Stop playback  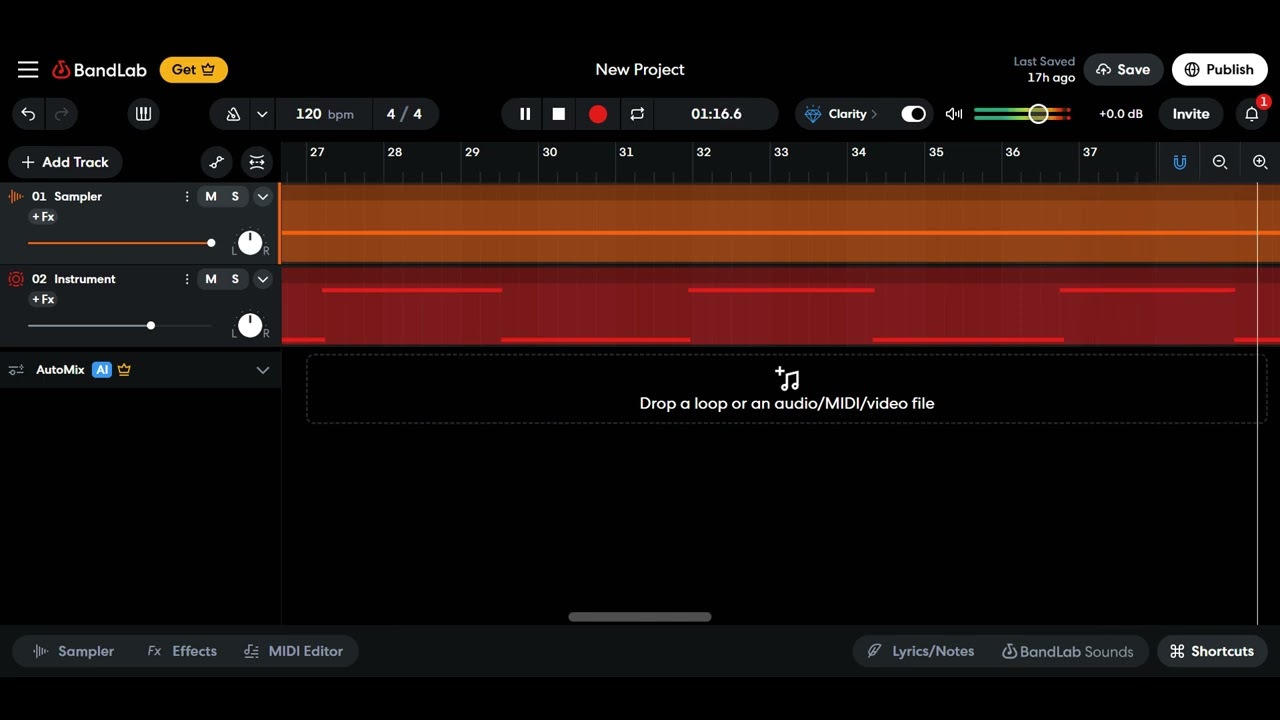pos(559,114)
